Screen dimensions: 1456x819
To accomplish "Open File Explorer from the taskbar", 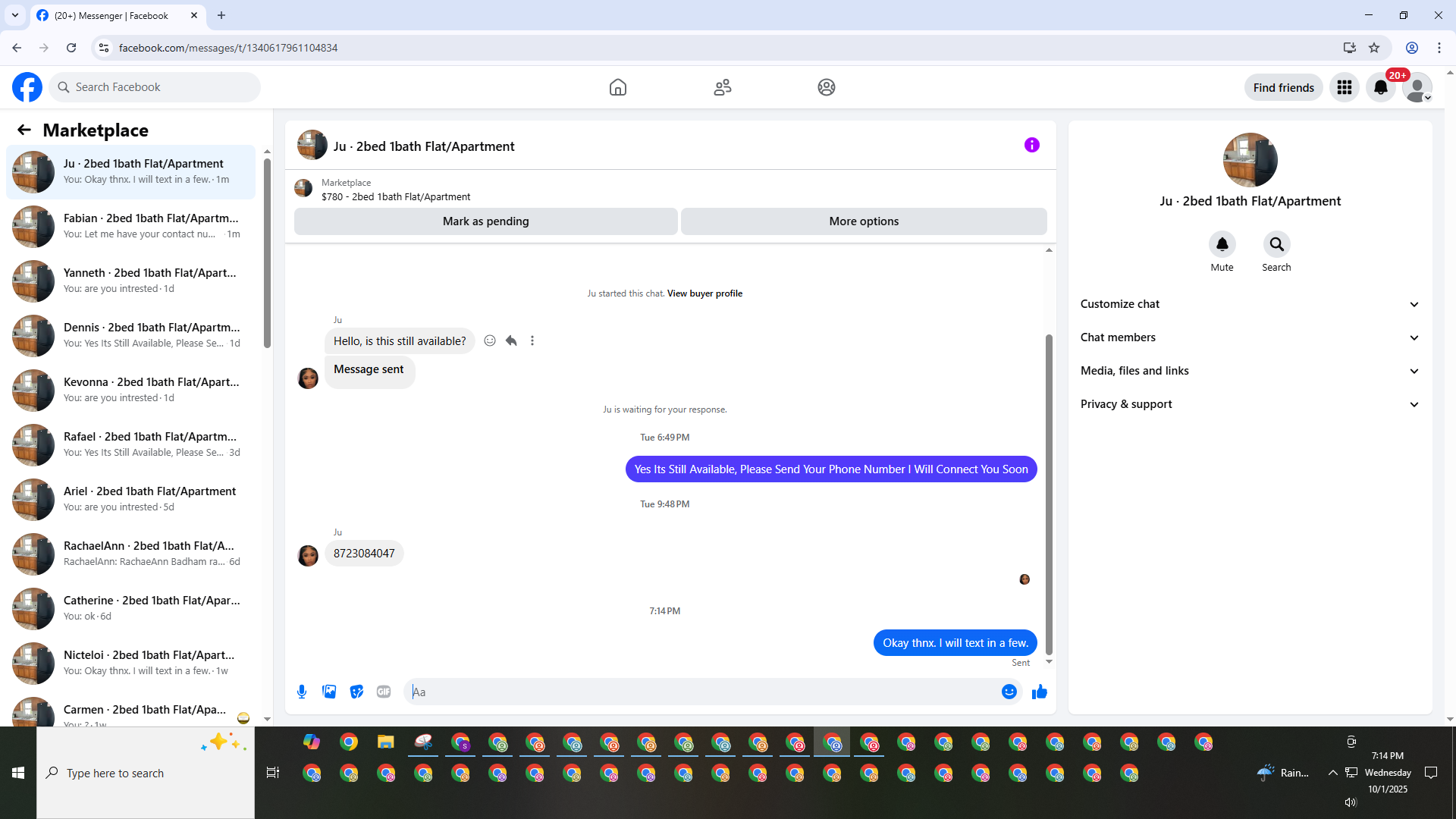I will tap(386, 742).
